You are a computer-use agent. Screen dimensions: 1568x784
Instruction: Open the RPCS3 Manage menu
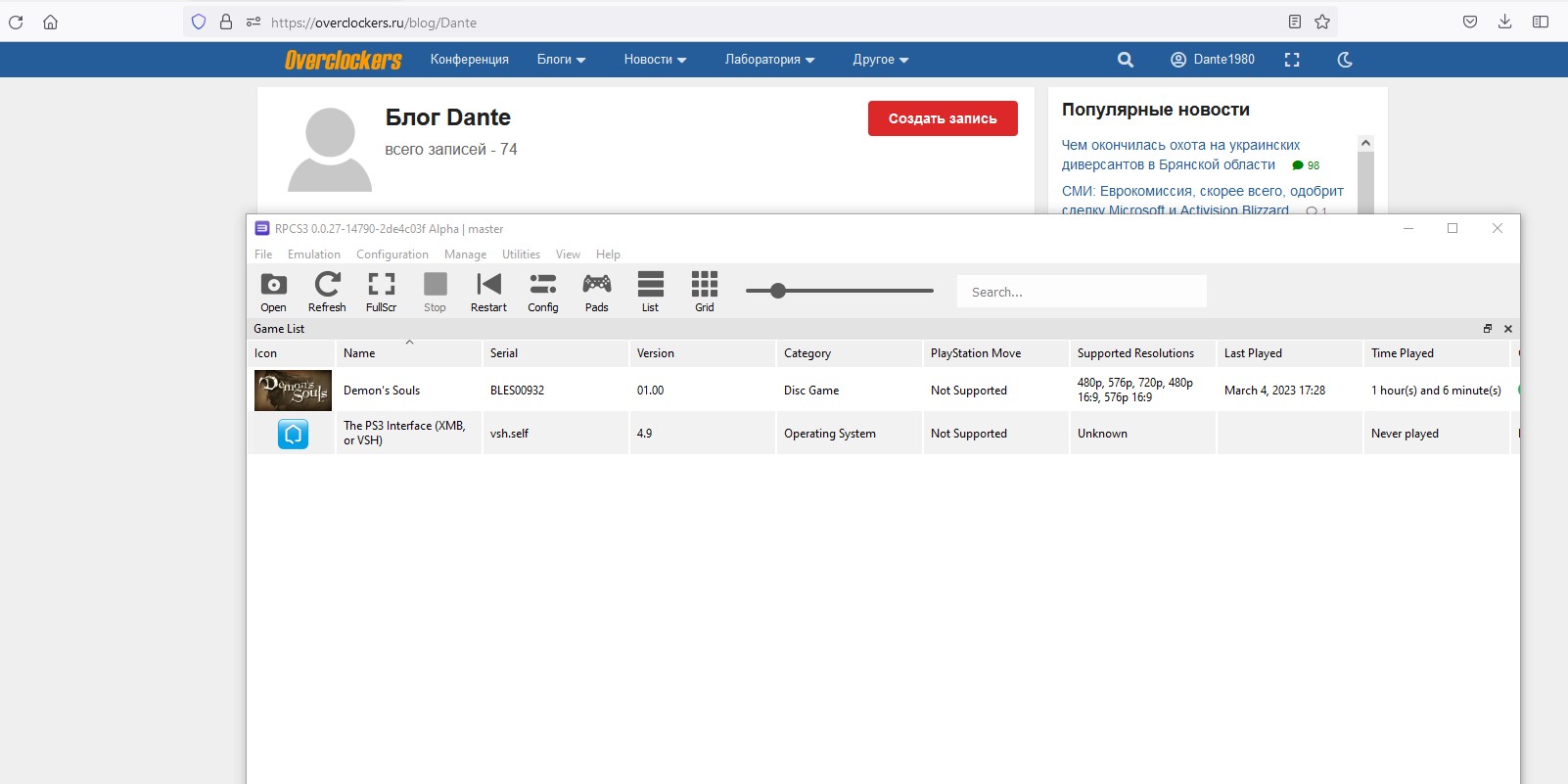click(465, 254)
